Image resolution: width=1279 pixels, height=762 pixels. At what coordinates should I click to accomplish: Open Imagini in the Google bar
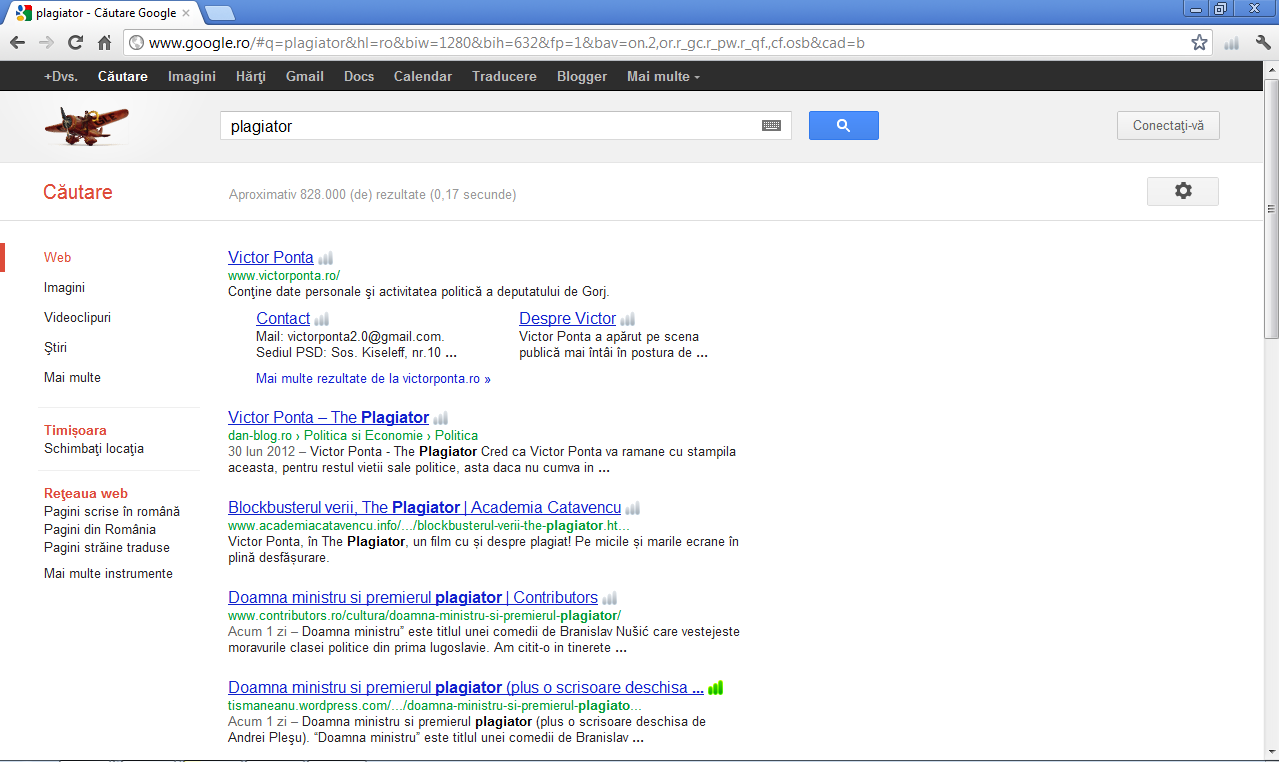pos(192,76)
